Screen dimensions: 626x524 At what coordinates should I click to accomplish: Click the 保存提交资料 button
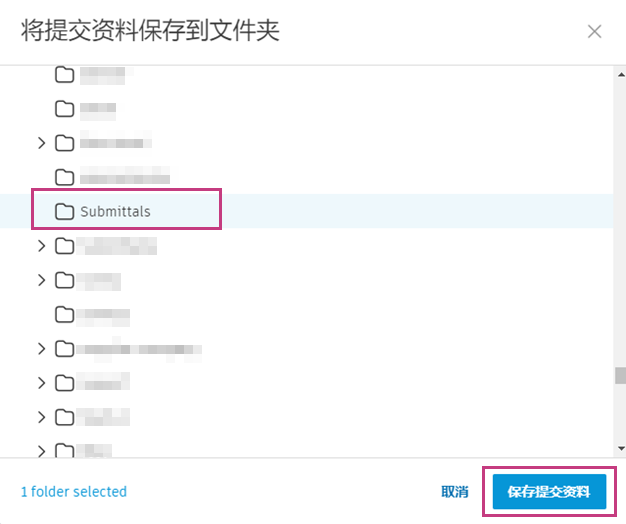(549, 492)
